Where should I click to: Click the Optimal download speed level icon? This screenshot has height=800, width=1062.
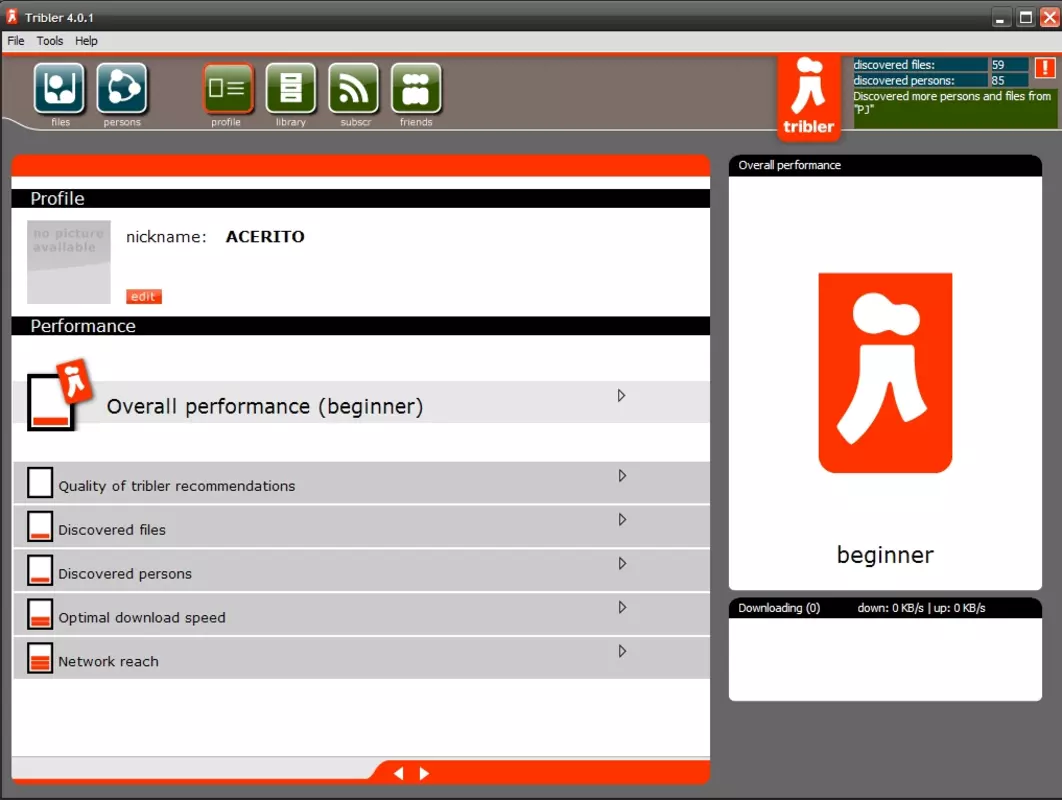tap(40, 614)
